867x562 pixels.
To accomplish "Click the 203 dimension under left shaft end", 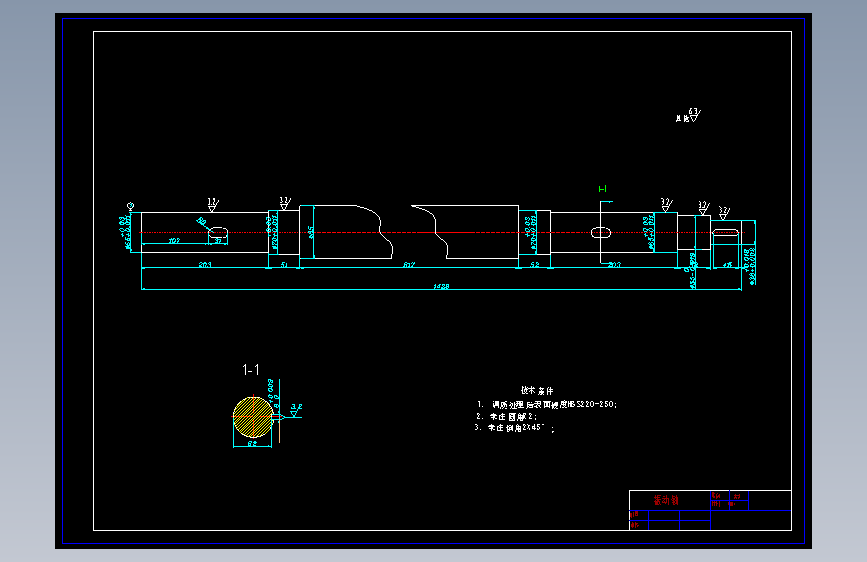I will click(x=205, y=265).
